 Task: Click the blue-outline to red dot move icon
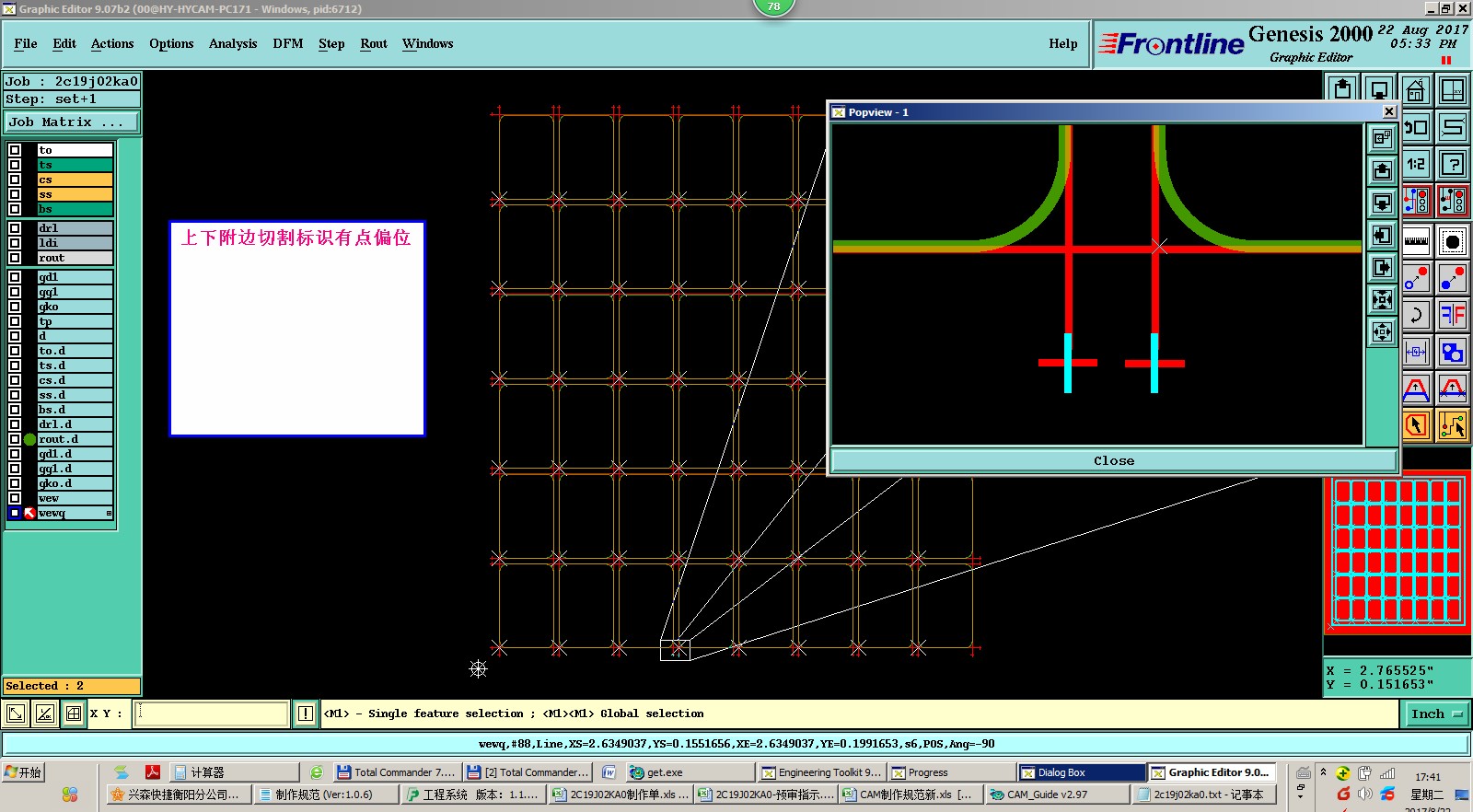tap(1416, 278)
